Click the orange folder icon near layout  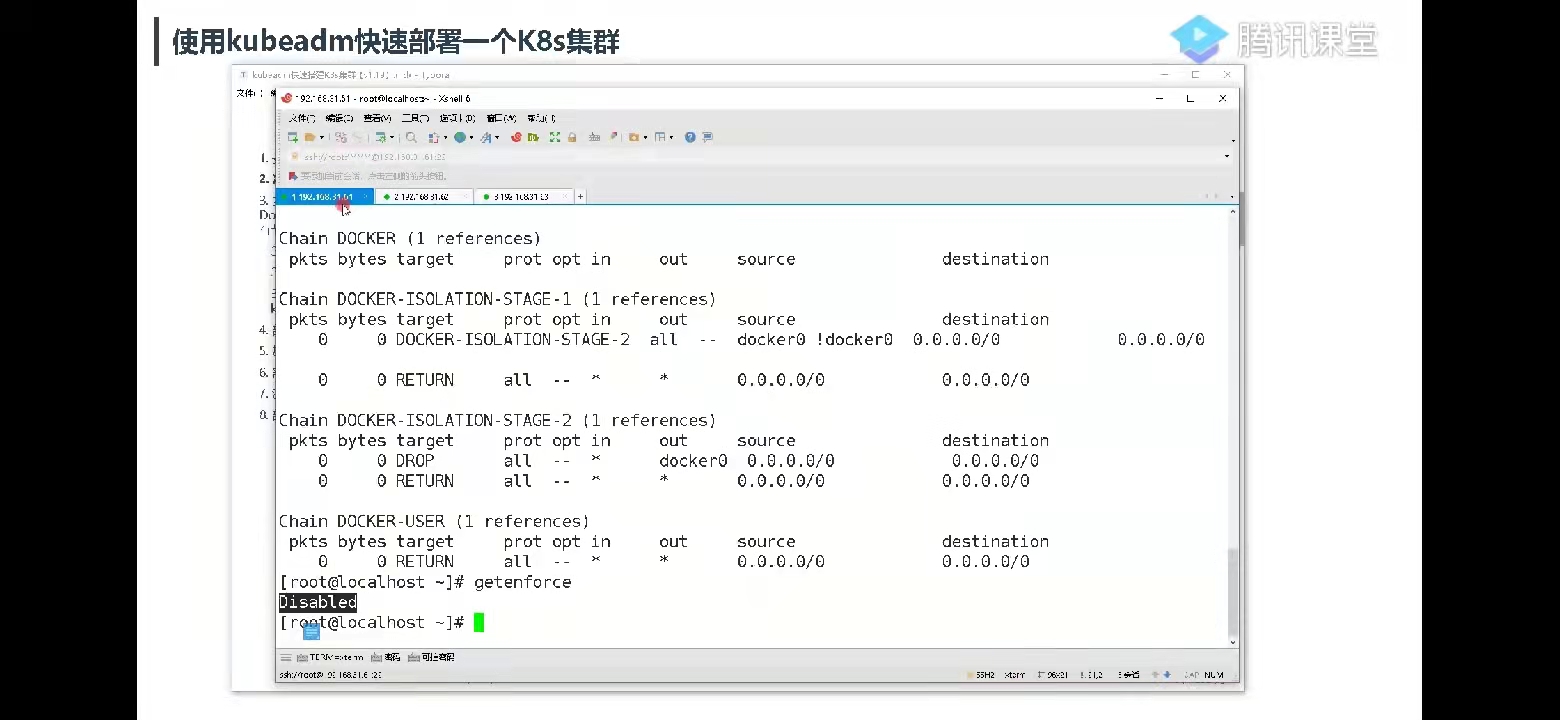pos(633,137)
